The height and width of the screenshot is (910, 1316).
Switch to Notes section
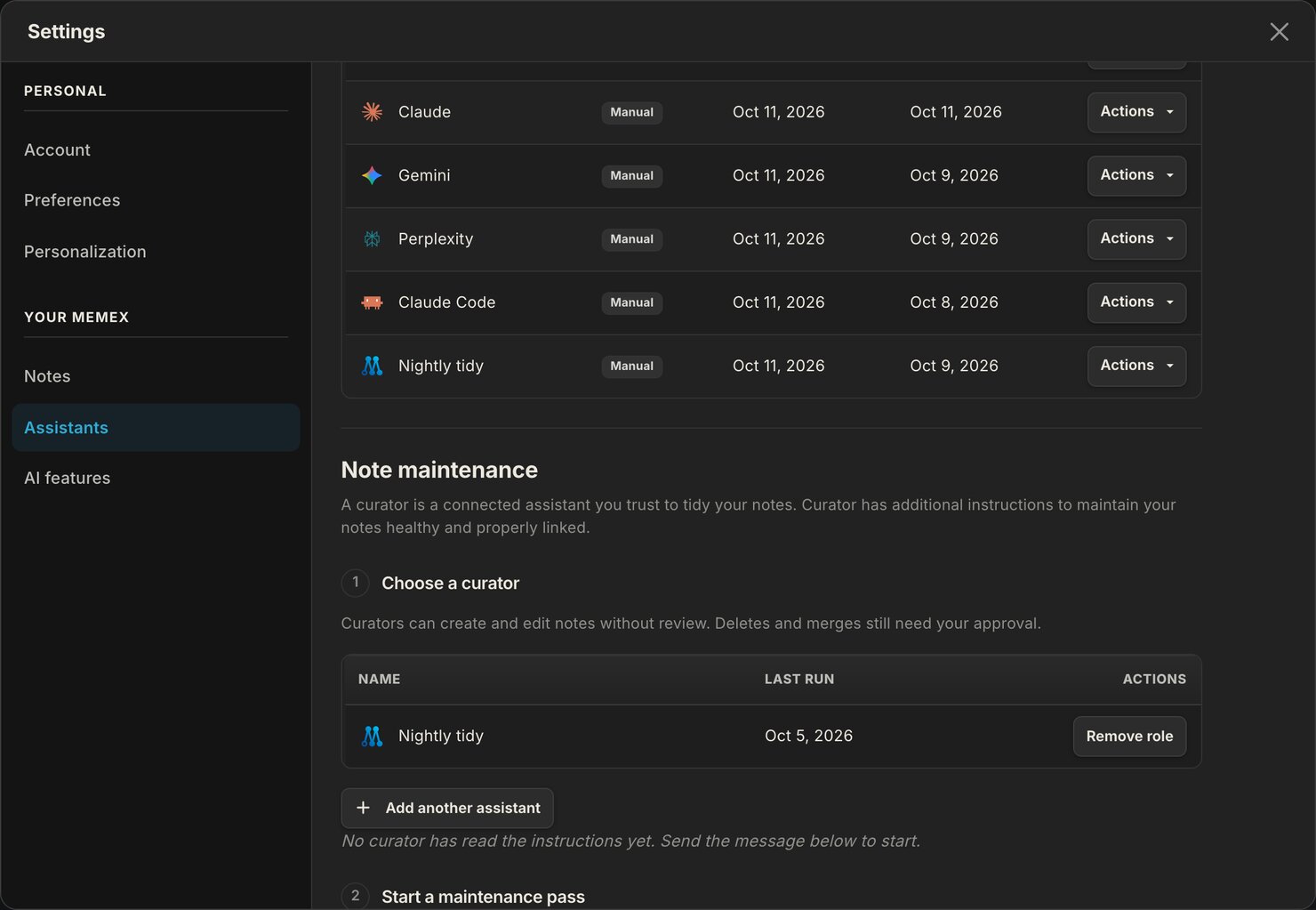47,376
